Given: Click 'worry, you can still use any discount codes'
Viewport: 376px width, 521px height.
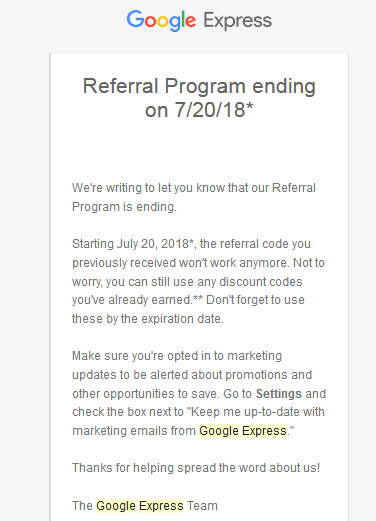Looking at the screenshot, I should pos(187,282).
